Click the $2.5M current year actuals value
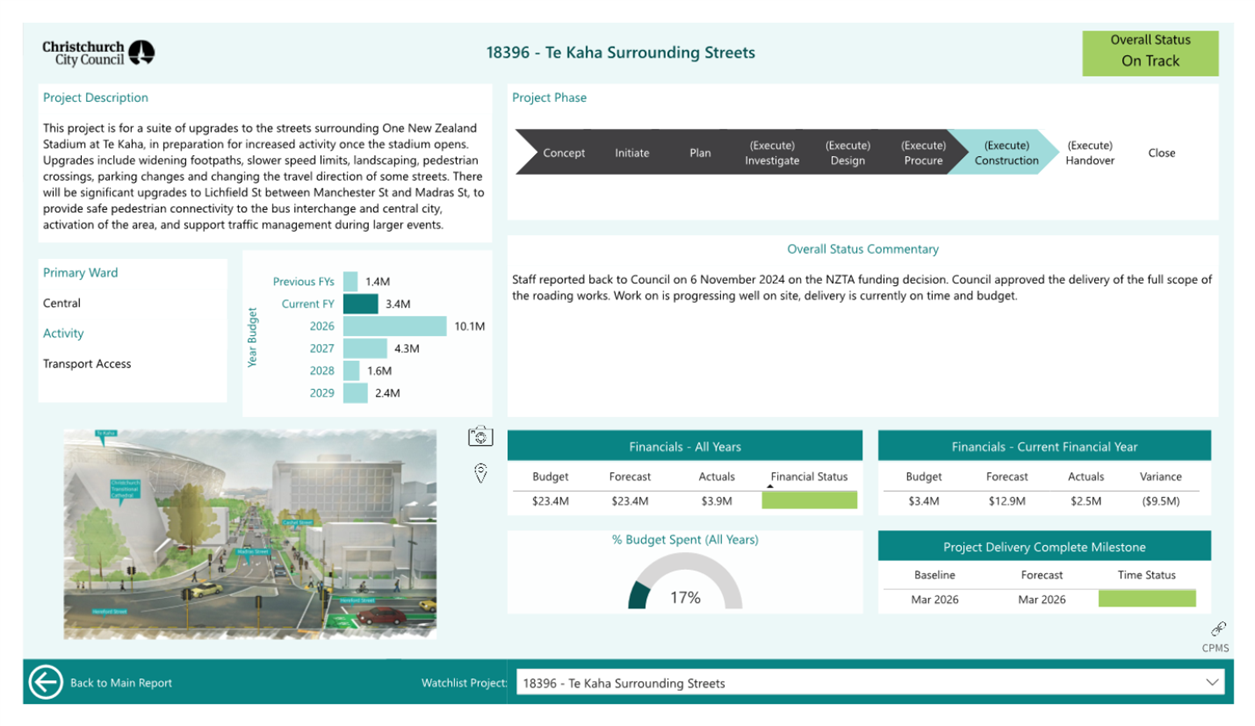Screen dimensions: 1255x726 (1086, 501)
